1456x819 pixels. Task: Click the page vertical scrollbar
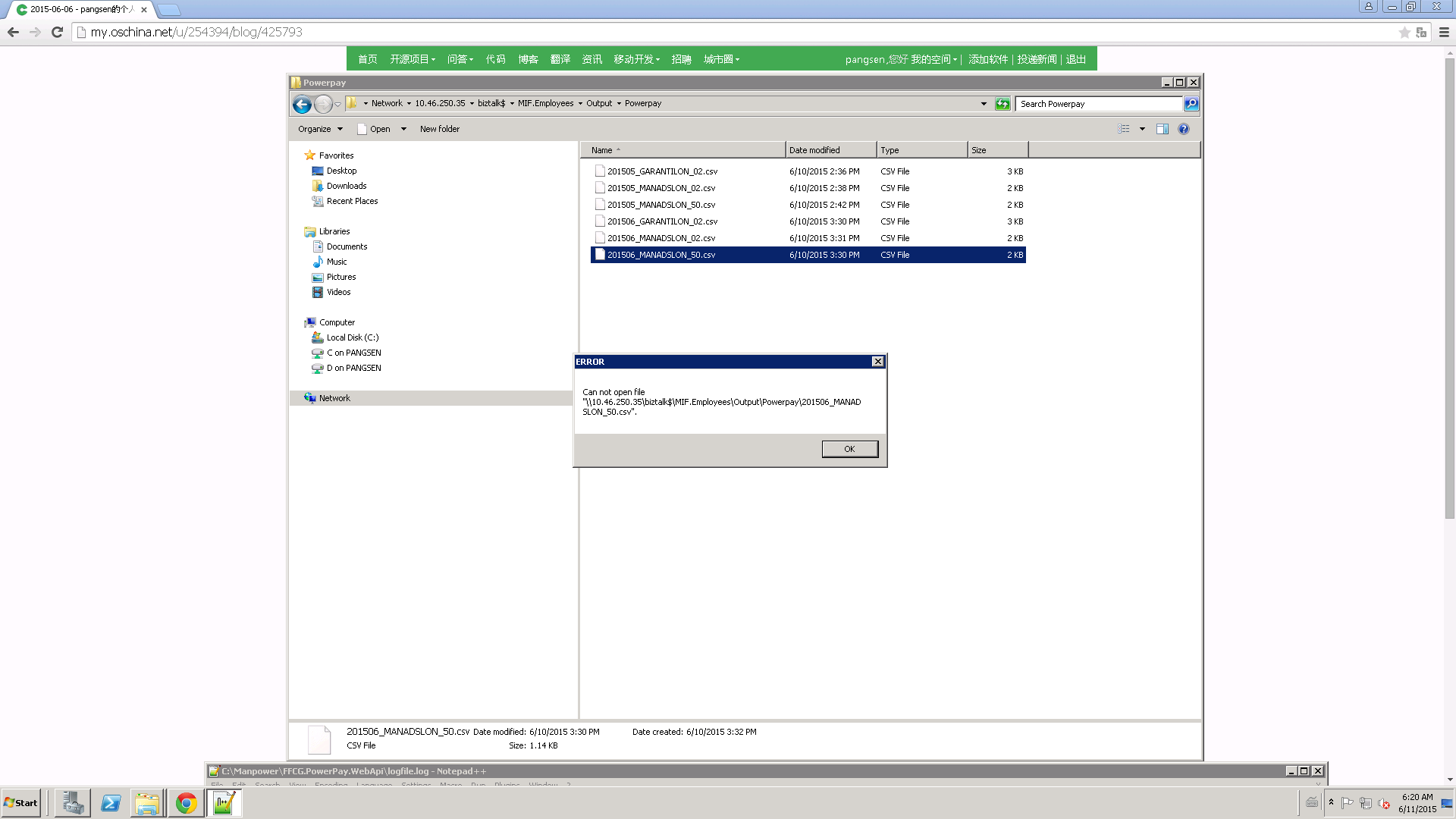(1450, 288)
